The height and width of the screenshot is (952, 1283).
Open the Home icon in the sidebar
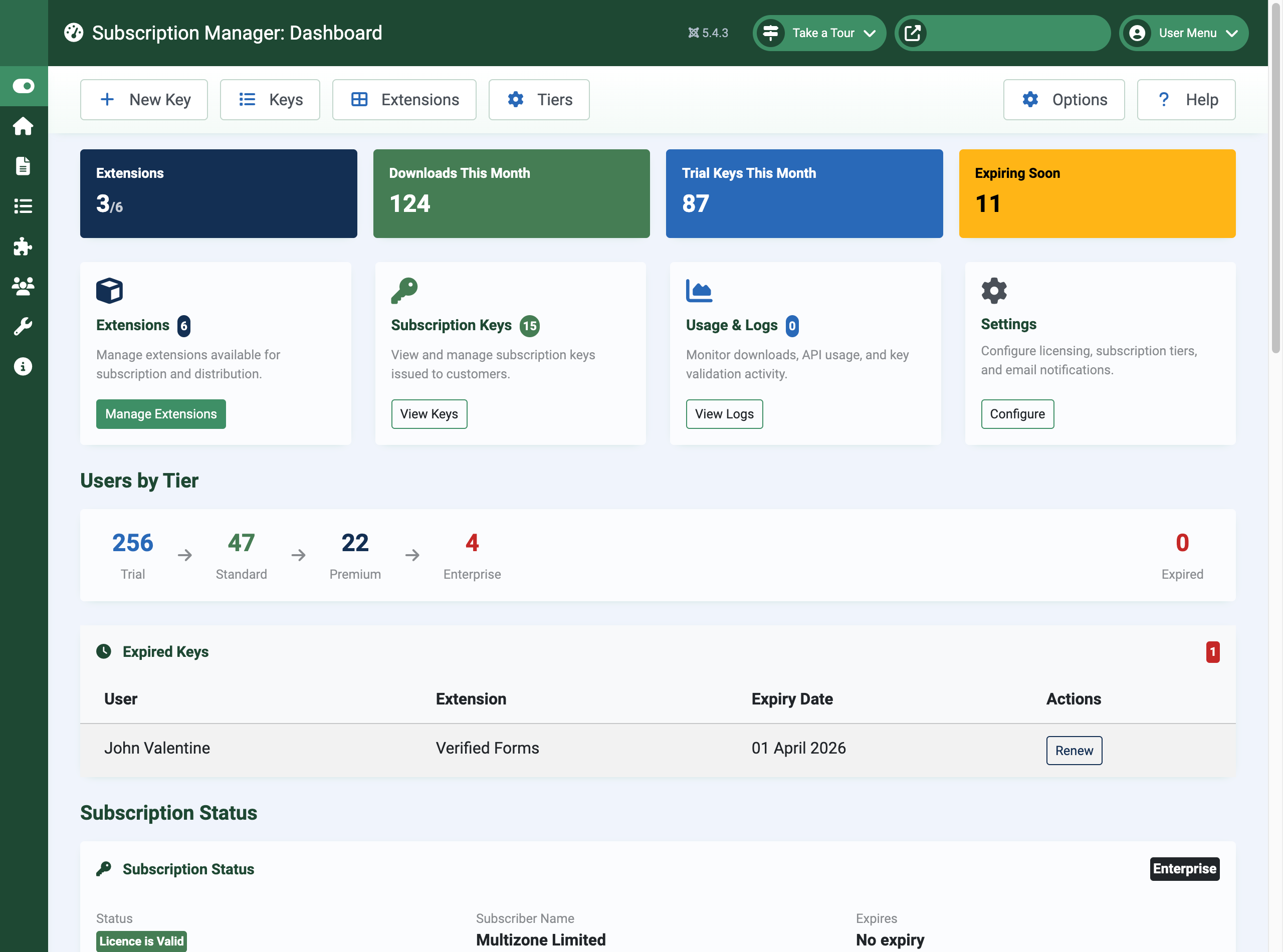(23, 126)
